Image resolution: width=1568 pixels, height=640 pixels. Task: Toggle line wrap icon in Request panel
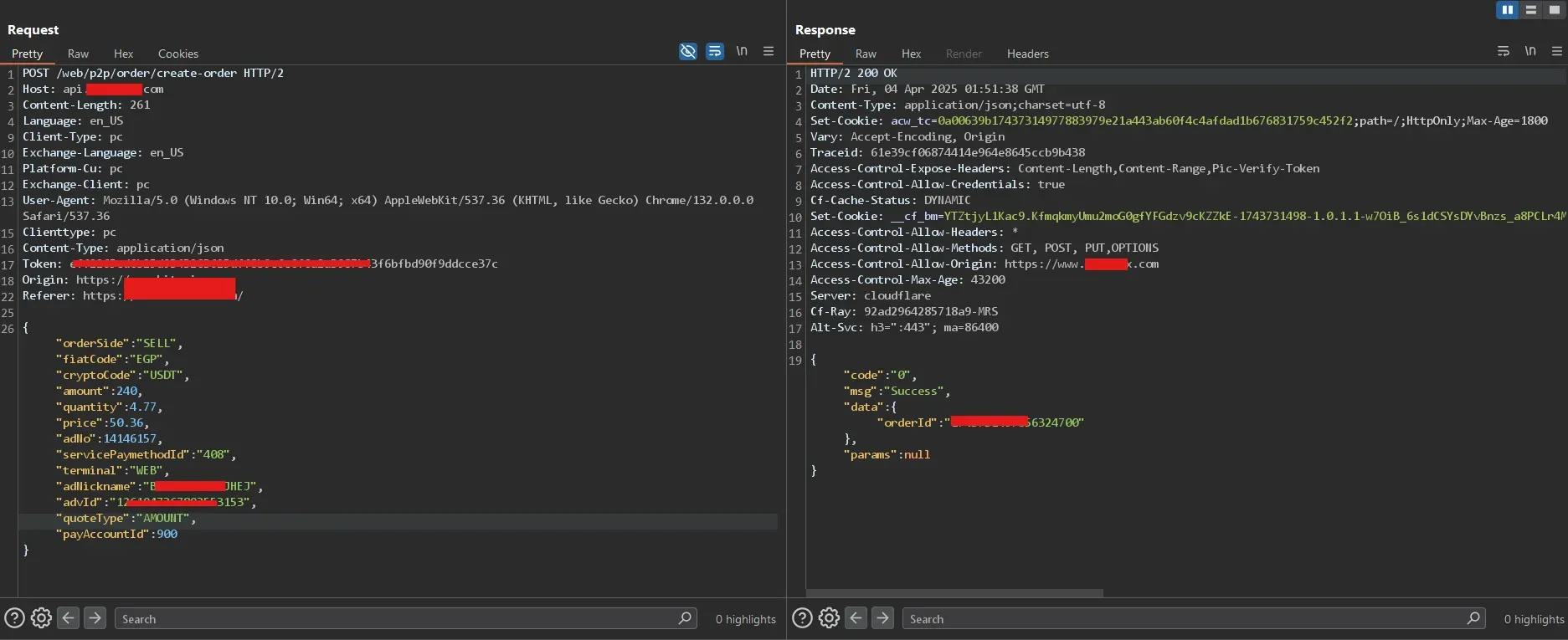click(x=715, y=52)
